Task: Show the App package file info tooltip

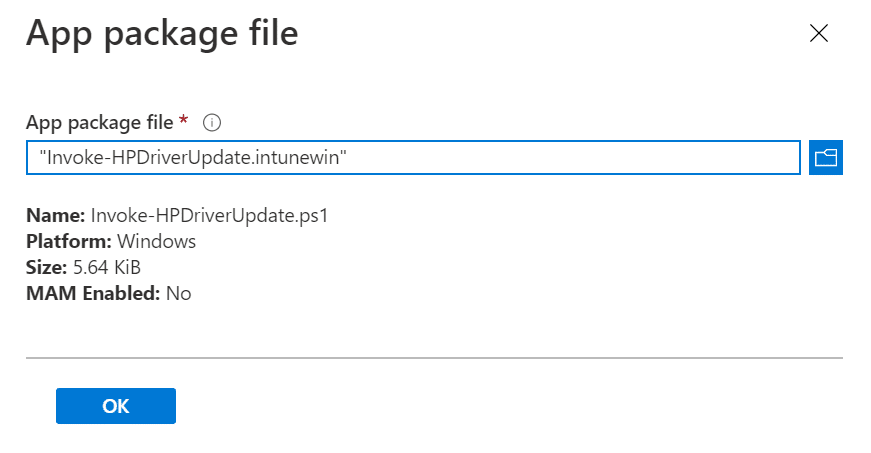Action: (212, 122)
